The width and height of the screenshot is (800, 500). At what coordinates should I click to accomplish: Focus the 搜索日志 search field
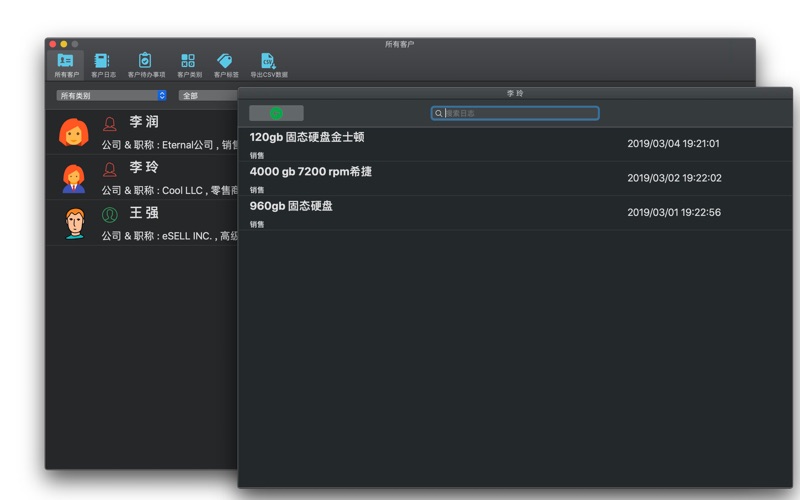520,114
